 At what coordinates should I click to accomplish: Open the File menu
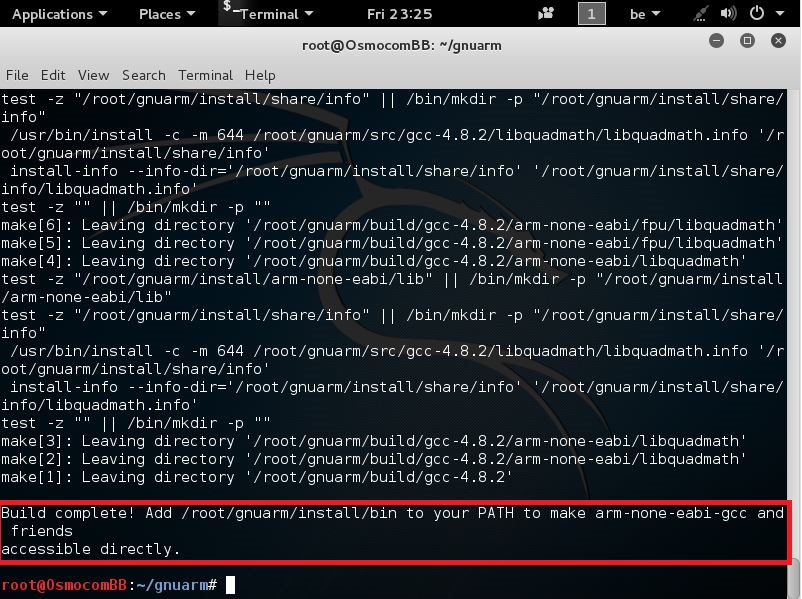point(17,75)
